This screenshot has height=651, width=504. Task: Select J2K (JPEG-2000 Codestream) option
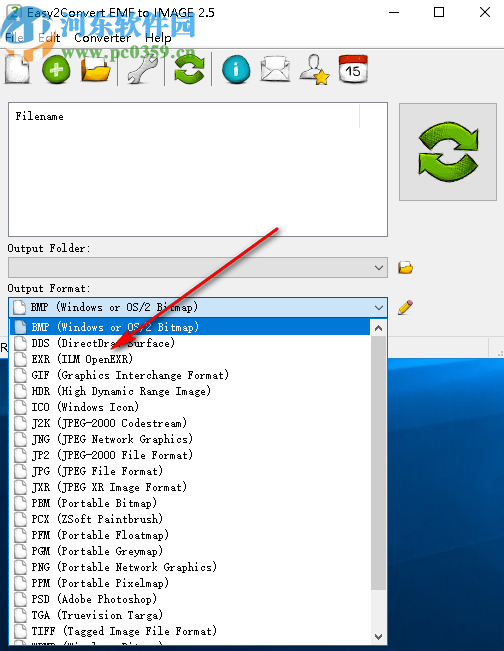pos(190,423)
